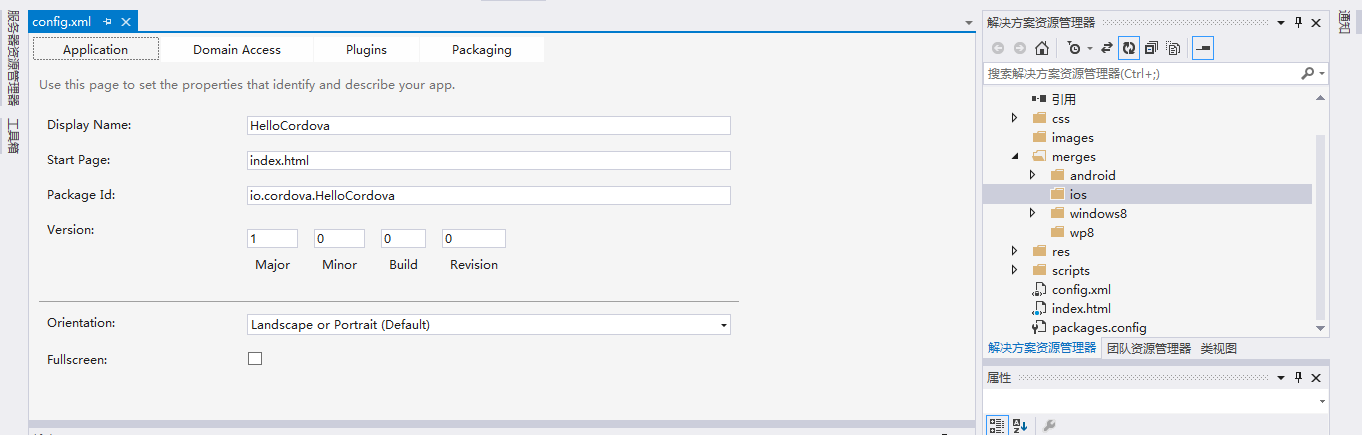Click the Home icon in Solution Explorer toolbar
This screenshot has width=1362, height=435.
pyautogui.click(x=1042, y=47)
